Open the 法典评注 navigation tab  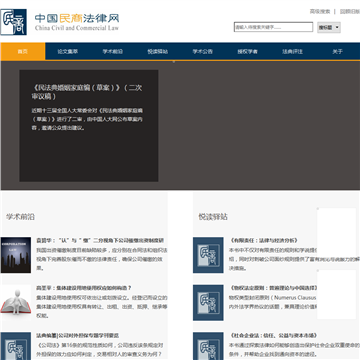tap(292, 52)
